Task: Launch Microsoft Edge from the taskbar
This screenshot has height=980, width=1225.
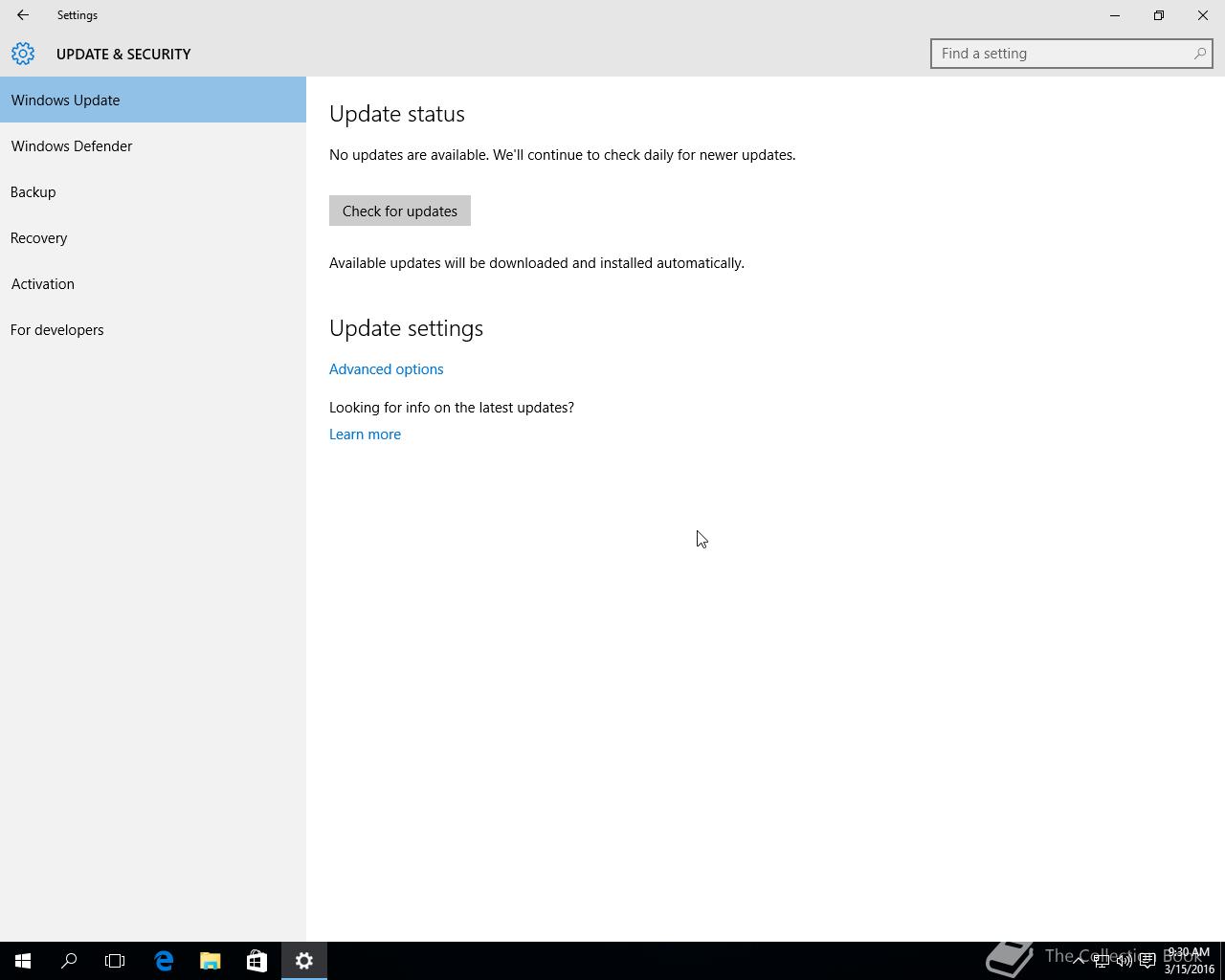Action: tap(164, 961)
